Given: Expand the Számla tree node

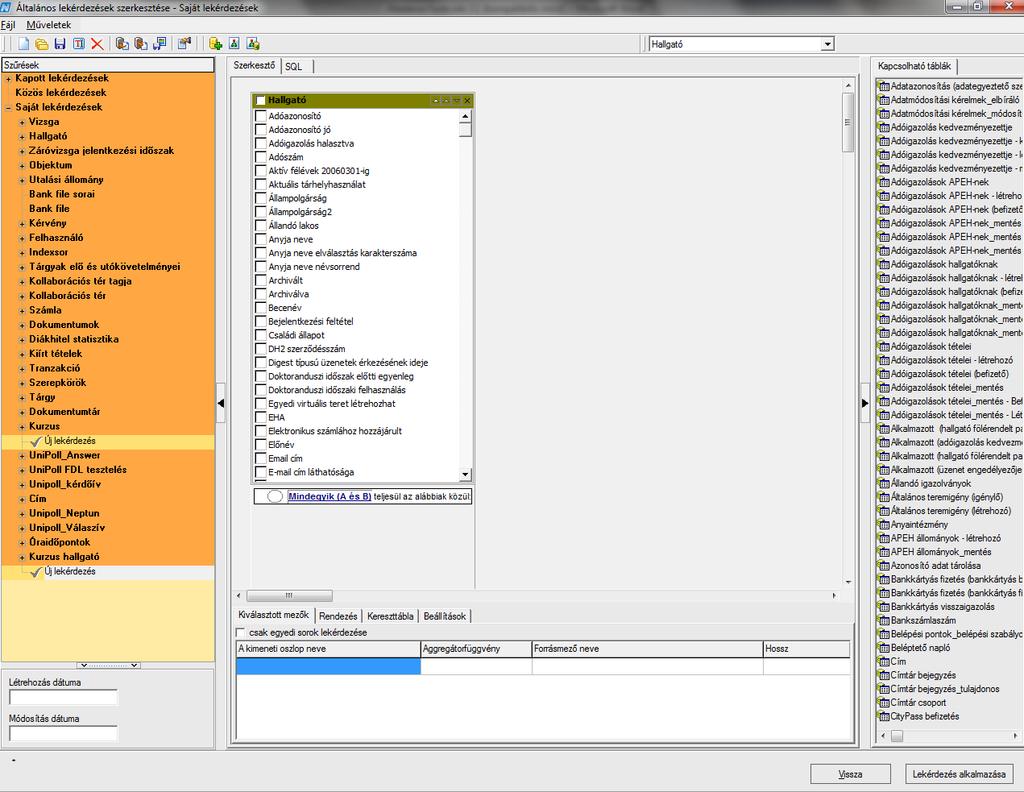Looking at the screenshot, I should pos(22,311).
